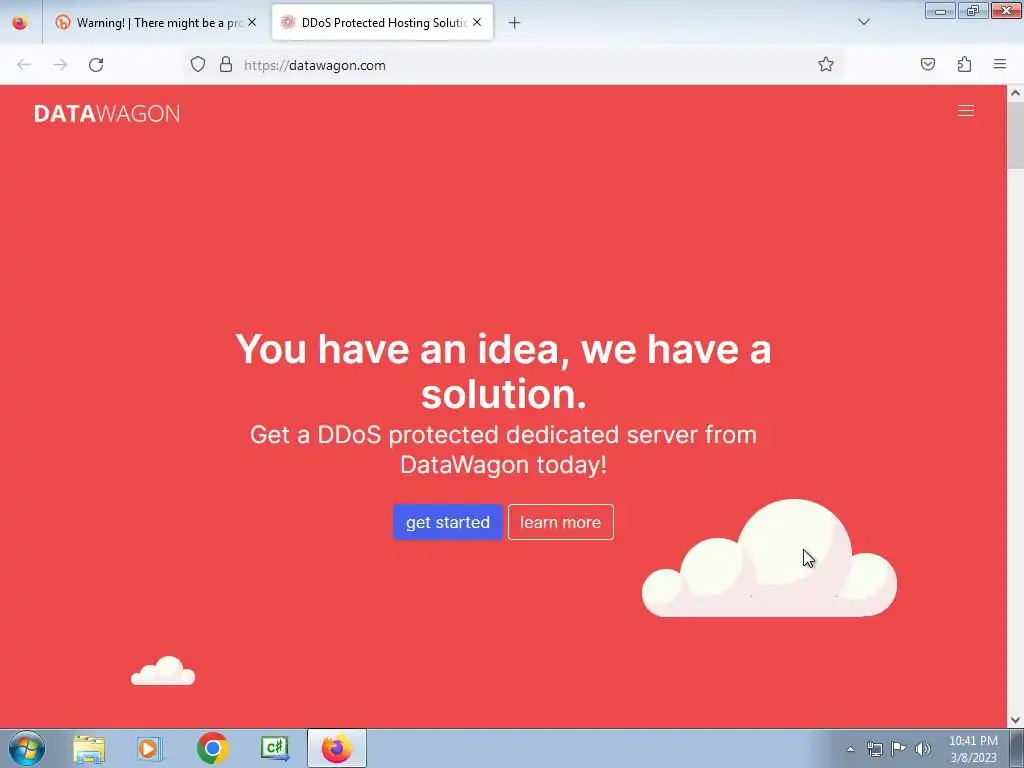Click the page scrollbar up arrow
Viewport: 1024px width, 768px height.
[1015, 93]
